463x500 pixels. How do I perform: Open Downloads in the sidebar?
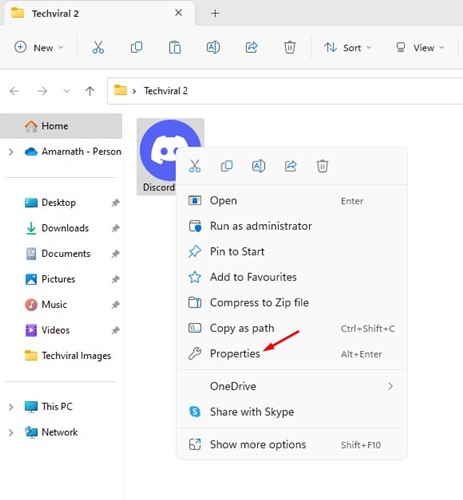pyautogui.click(x=65, y=228)
